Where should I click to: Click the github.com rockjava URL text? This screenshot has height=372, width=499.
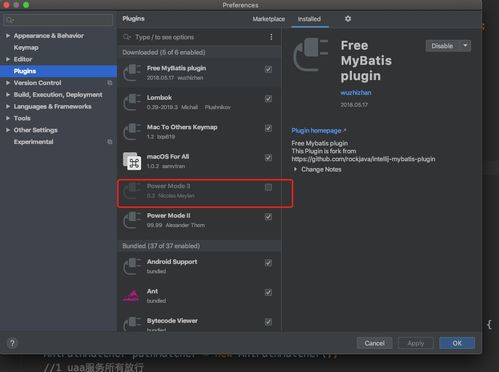(x=363, y=159)
